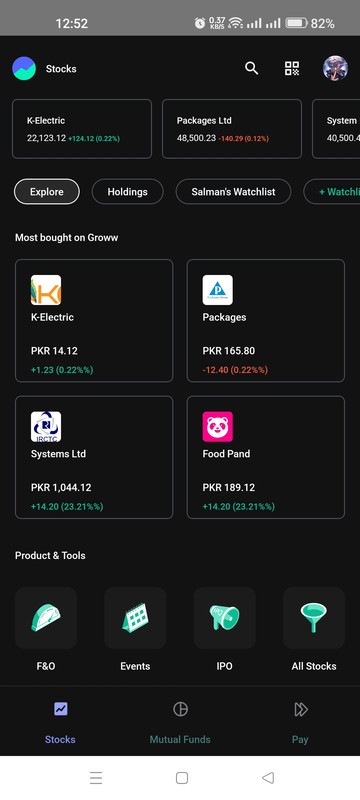360x800 pixels.
Task: Open the Stocks bottom tab
Action: point(60,722)
